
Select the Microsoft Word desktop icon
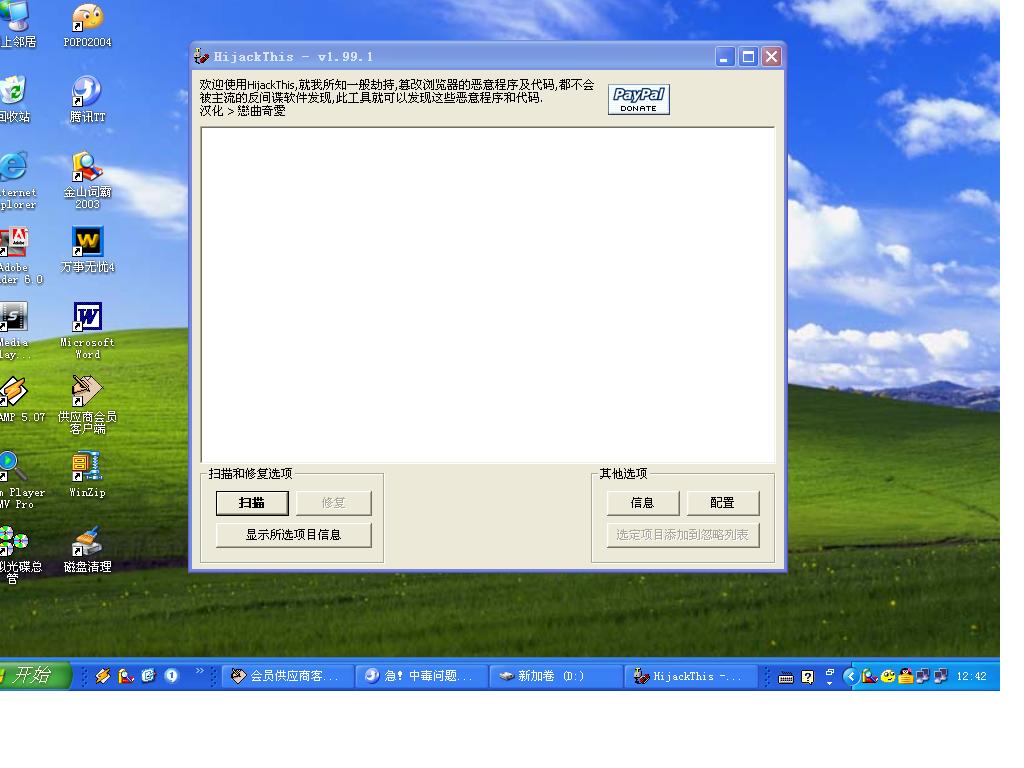coord(88,330)
